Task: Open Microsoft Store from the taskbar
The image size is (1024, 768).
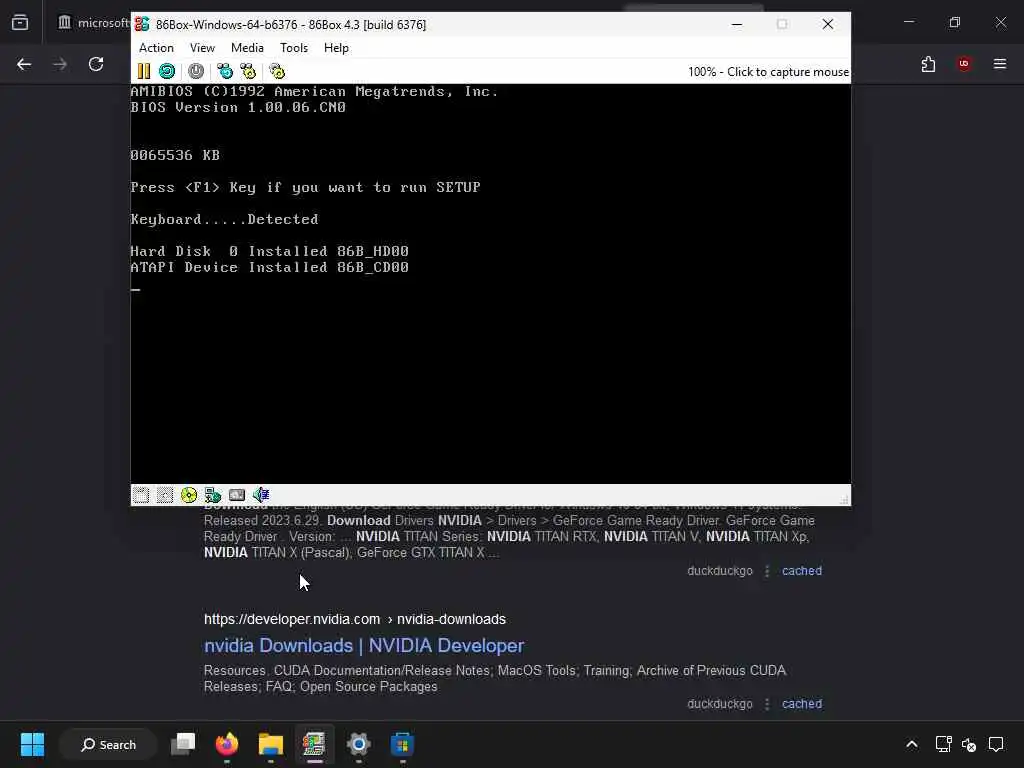Action: [x=402, y=744]
